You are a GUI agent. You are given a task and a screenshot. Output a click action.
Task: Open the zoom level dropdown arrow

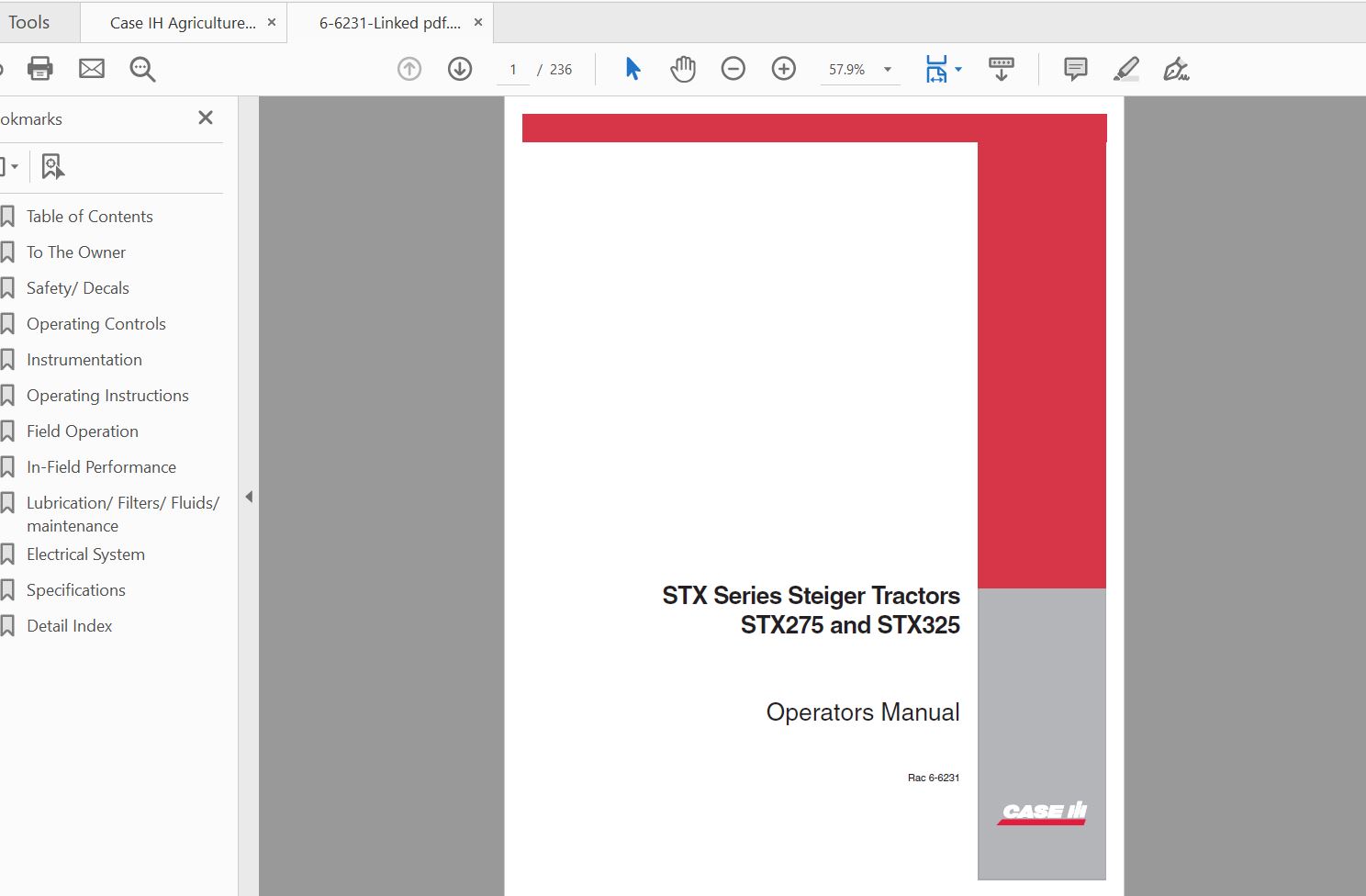coord(888,69)
